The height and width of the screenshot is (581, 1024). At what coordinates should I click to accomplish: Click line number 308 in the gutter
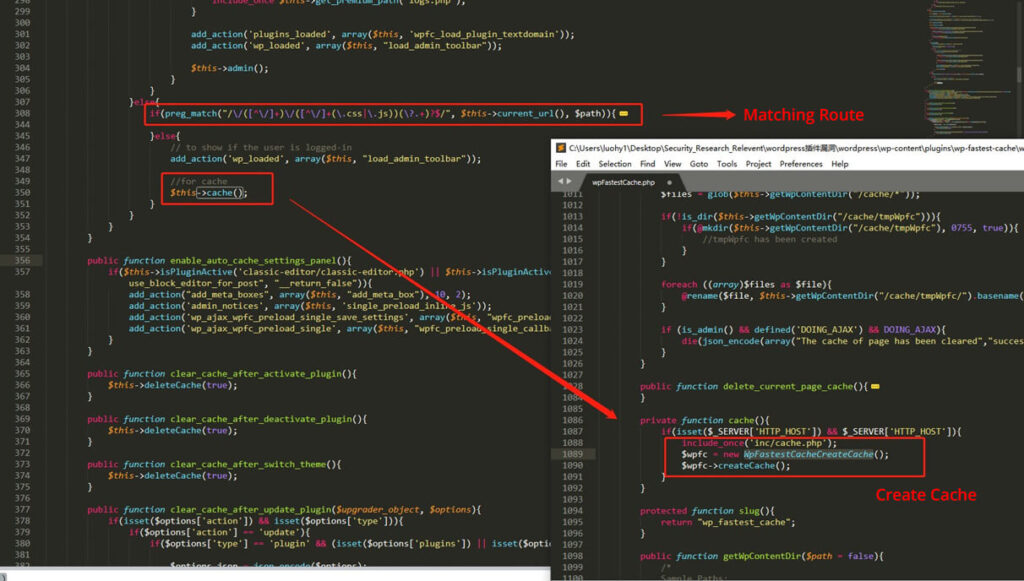tap(22, 114)
